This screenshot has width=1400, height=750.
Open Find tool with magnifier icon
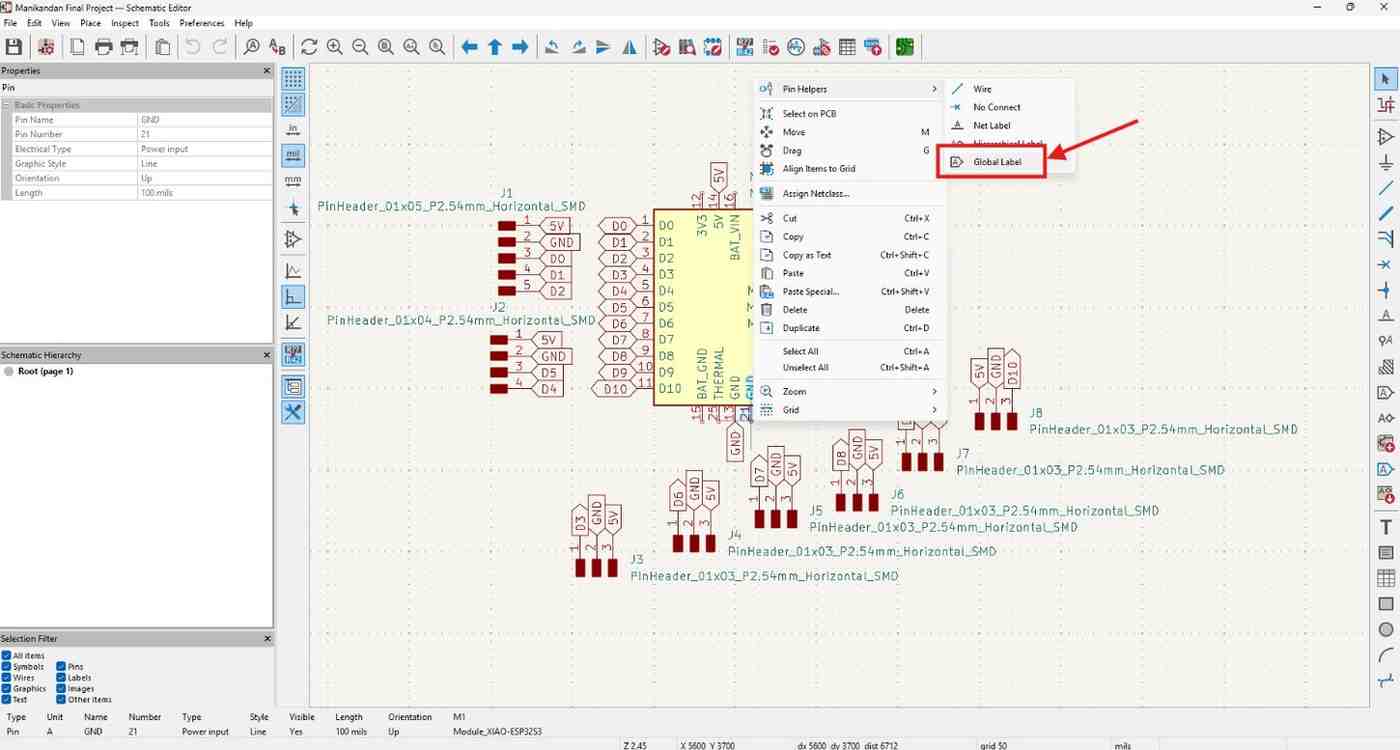[251, 47]
